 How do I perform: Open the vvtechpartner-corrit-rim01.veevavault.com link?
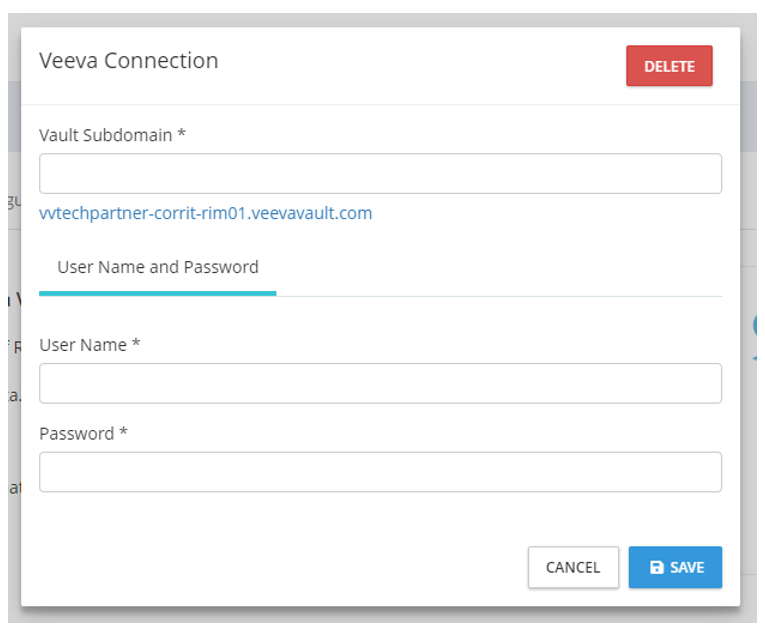(x=205, y=213)
